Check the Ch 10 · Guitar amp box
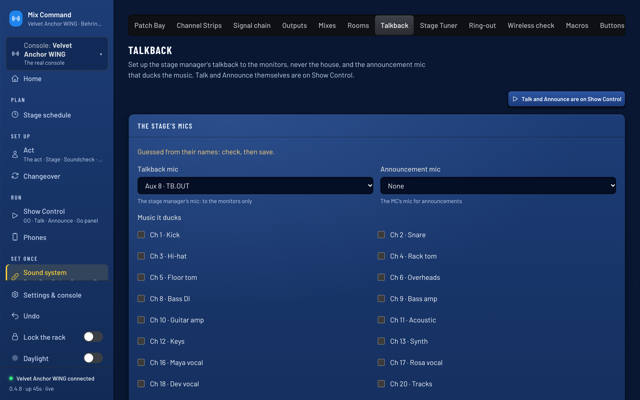 141,320
